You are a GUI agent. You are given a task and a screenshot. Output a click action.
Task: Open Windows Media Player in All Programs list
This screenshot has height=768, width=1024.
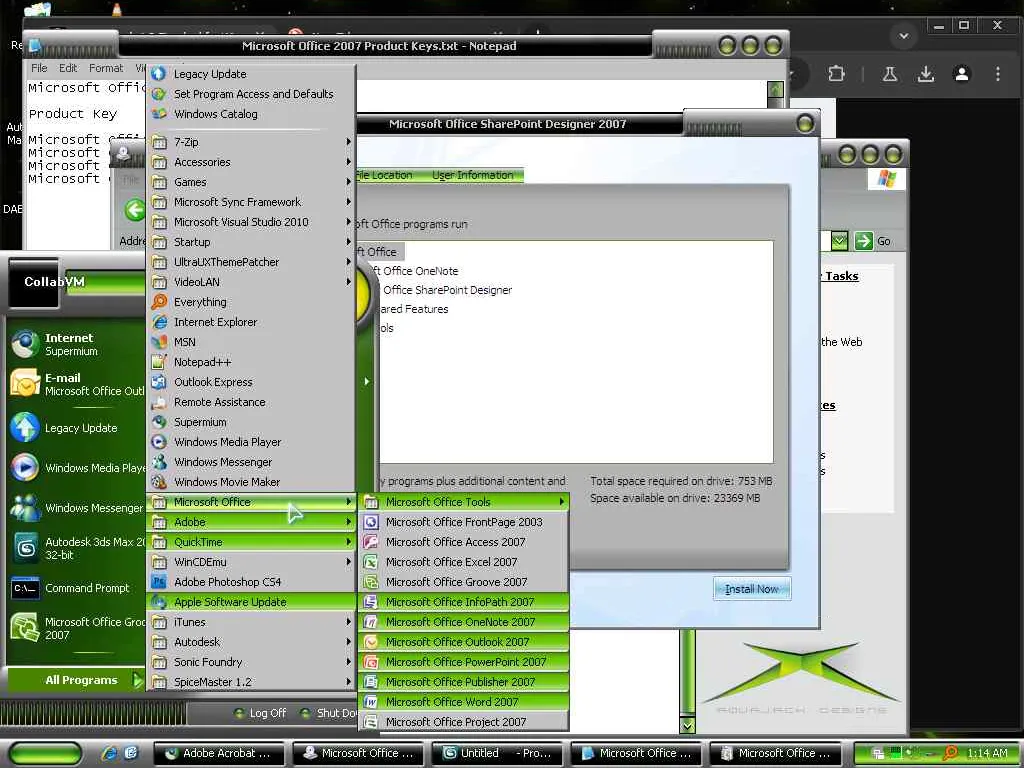pyautogui.click(x=251, y=442)
